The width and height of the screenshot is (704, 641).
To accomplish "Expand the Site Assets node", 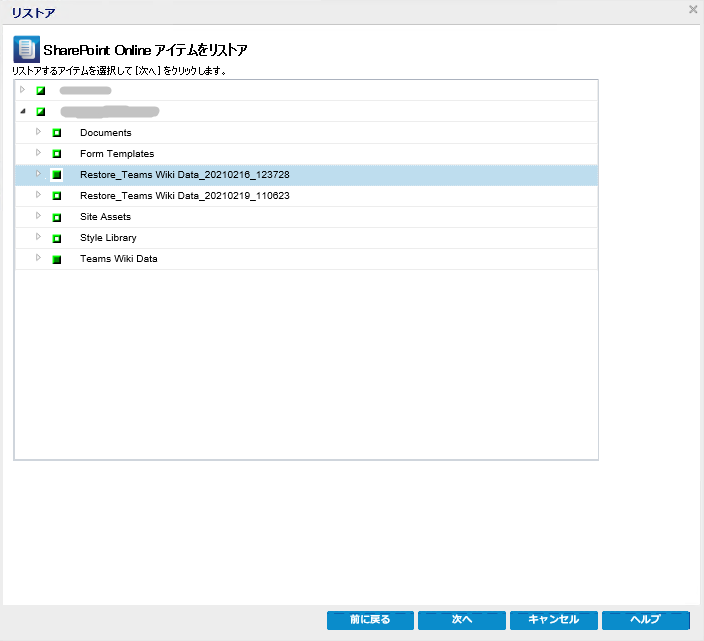I will click(38, 215).
